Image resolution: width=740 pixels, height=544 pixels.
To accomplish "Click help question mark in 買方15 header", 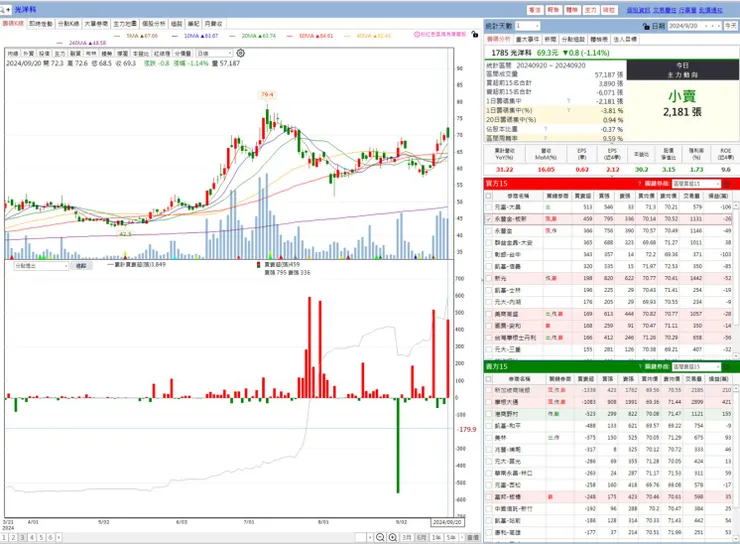I will tap(640, 184).
